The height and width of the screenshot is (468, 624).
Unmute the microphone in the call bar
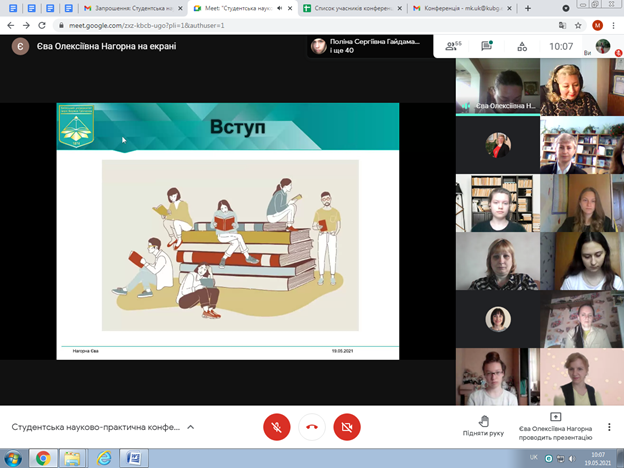click(x=277, y=427)
